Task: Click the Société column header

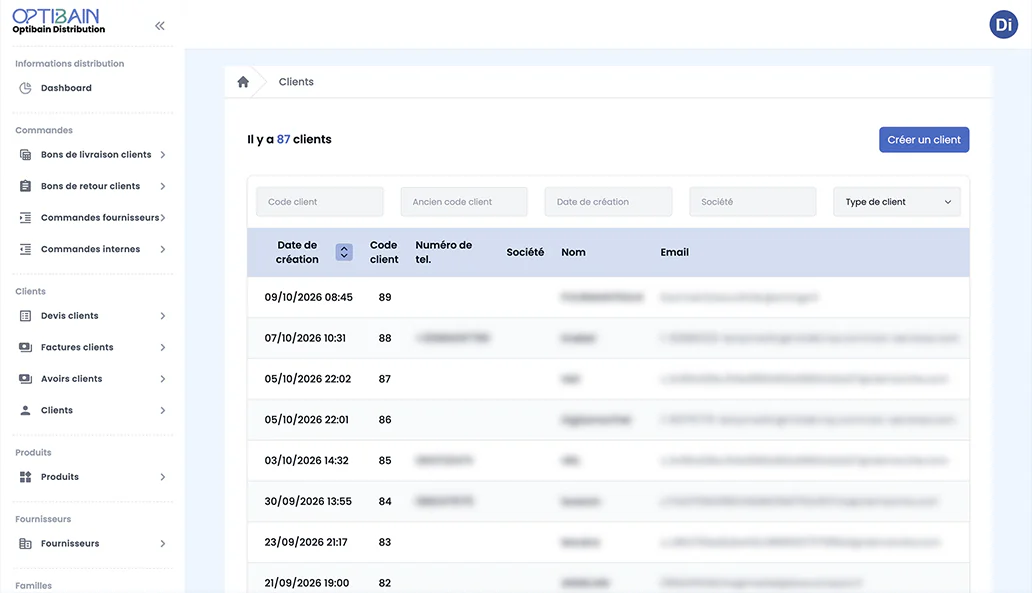Action: click(x=525, y=252)
